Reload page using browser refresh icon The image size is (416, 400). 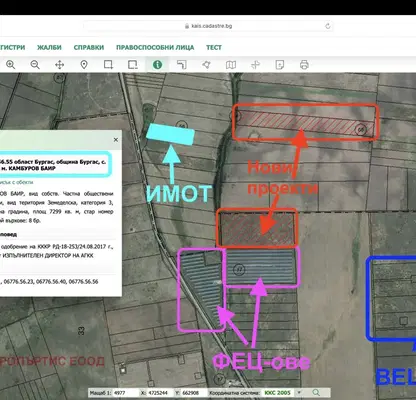pyautogui.click(x=328, y=26)
